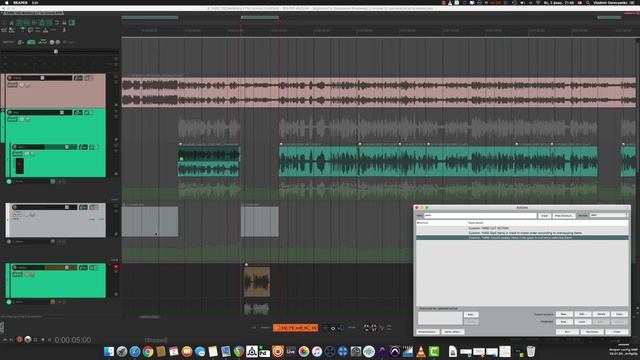Open Finder from the Dock
Viewport: 640px width, 360px height.
(x=109, y=351)
